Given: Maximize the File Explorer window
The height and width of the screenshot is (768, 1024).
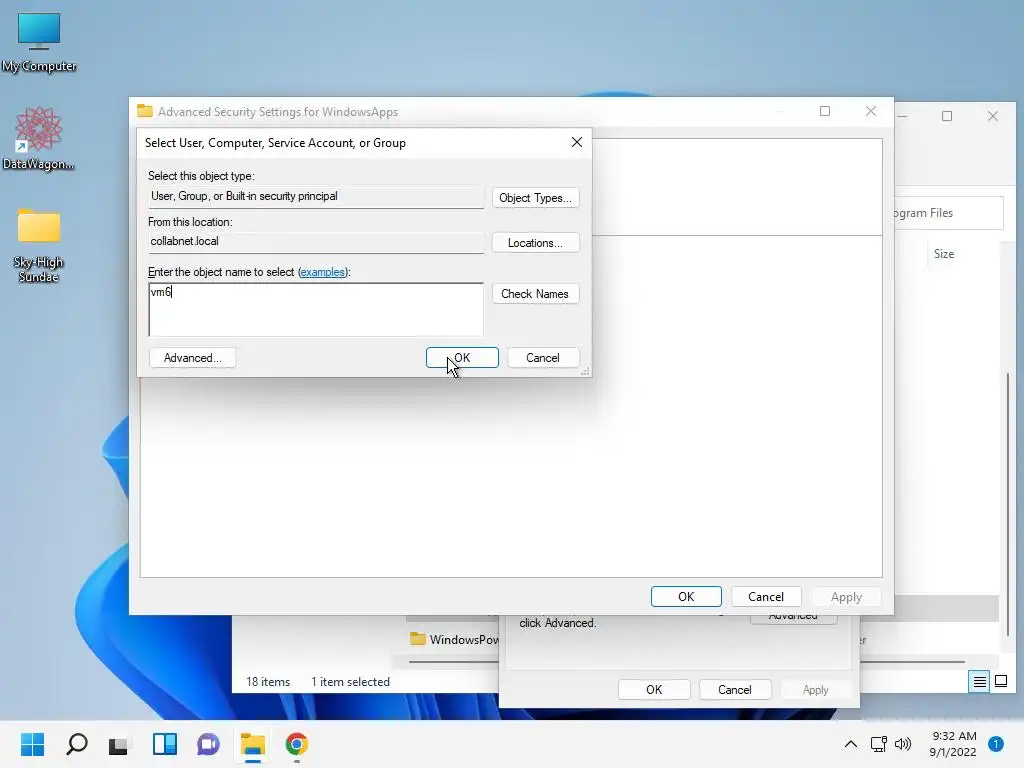Looking at the screenshot, I should click(947, 116).
